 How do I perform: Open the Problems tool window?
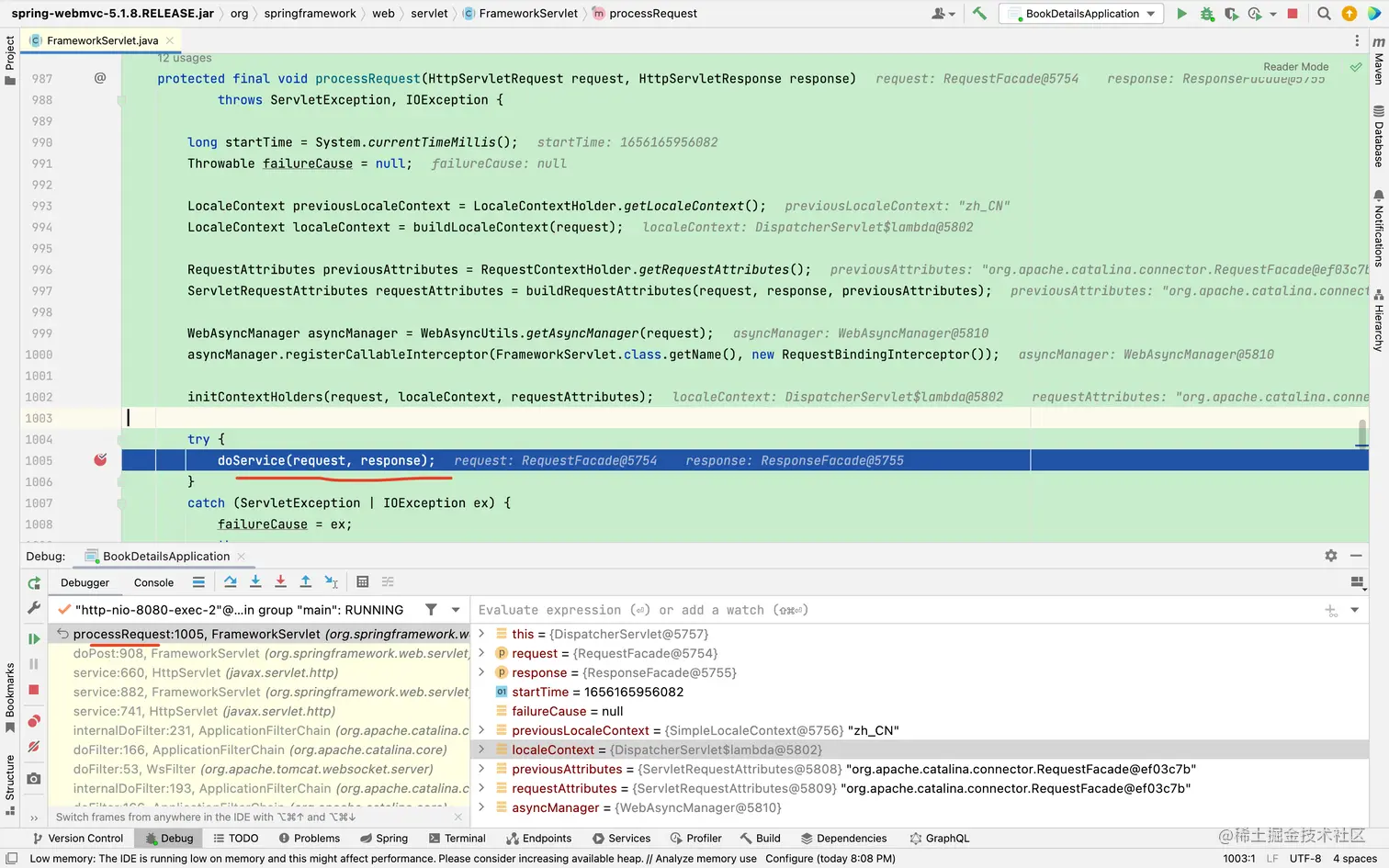coord(309,838)
